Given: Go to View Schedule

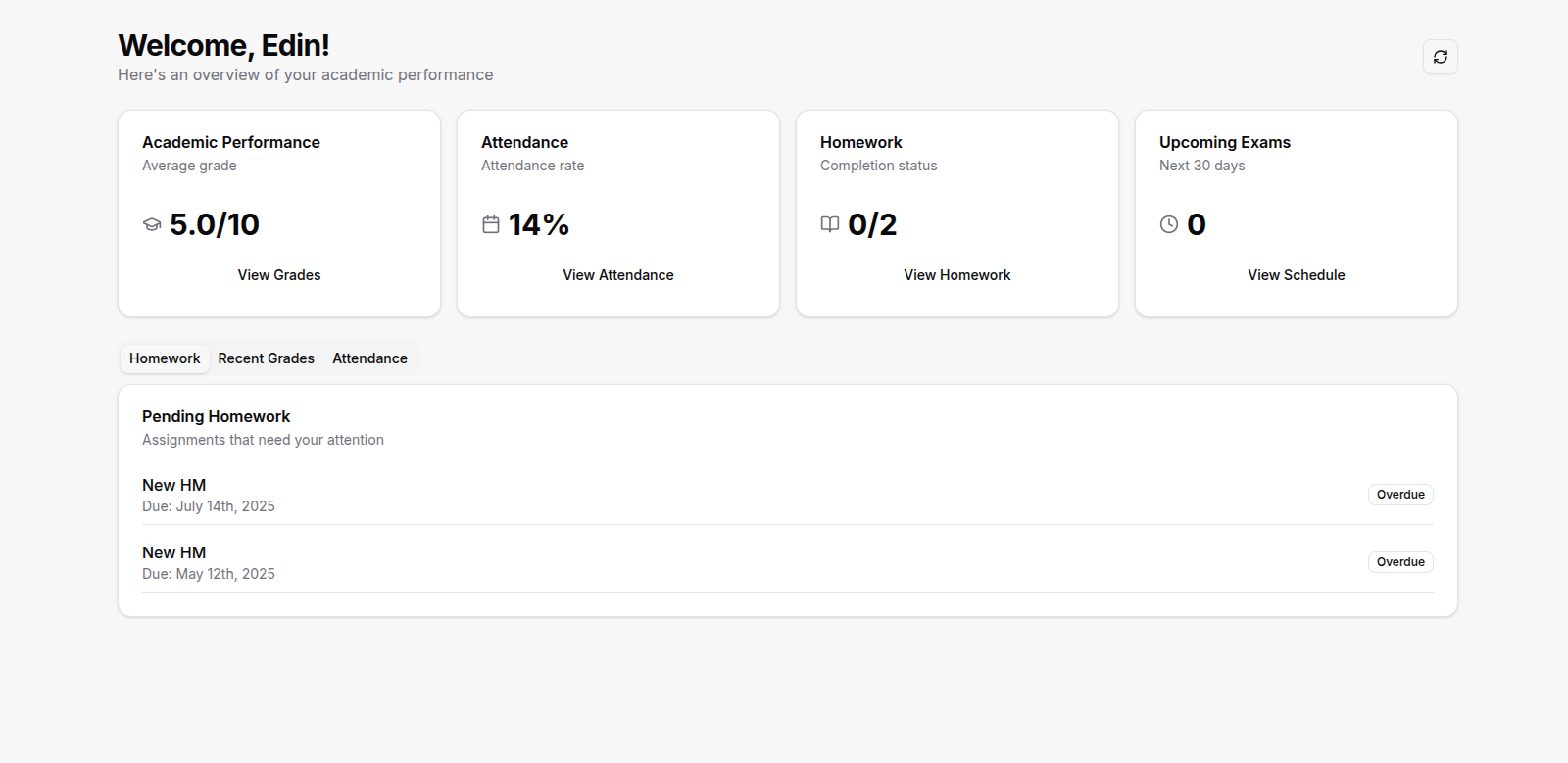Looking at the screenshot, I should [x=1296, y=275].
